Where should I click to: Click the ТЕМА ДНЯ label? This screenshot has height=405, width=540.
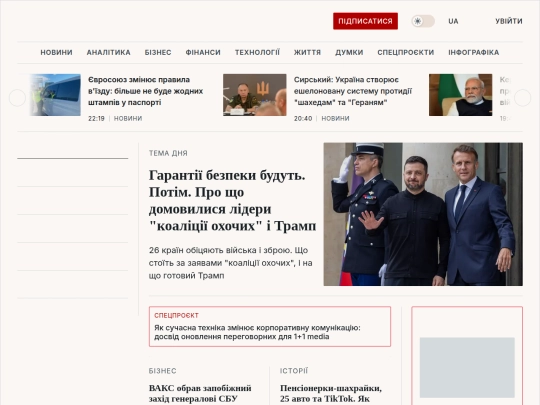click(x=168, y=153)
